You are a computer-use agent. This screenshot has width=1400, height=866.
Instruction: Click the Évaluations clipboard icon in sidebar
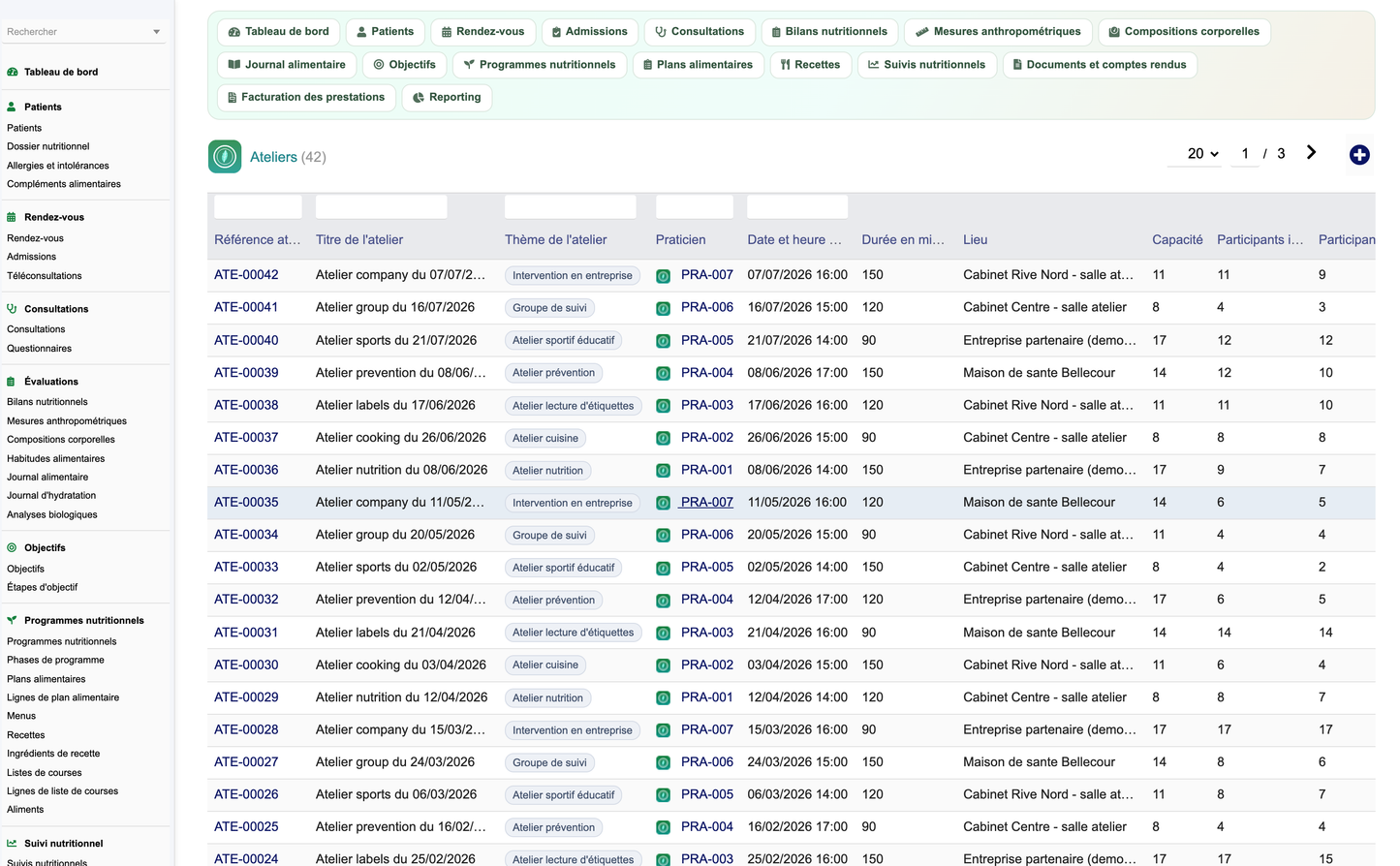click(12, 382)
